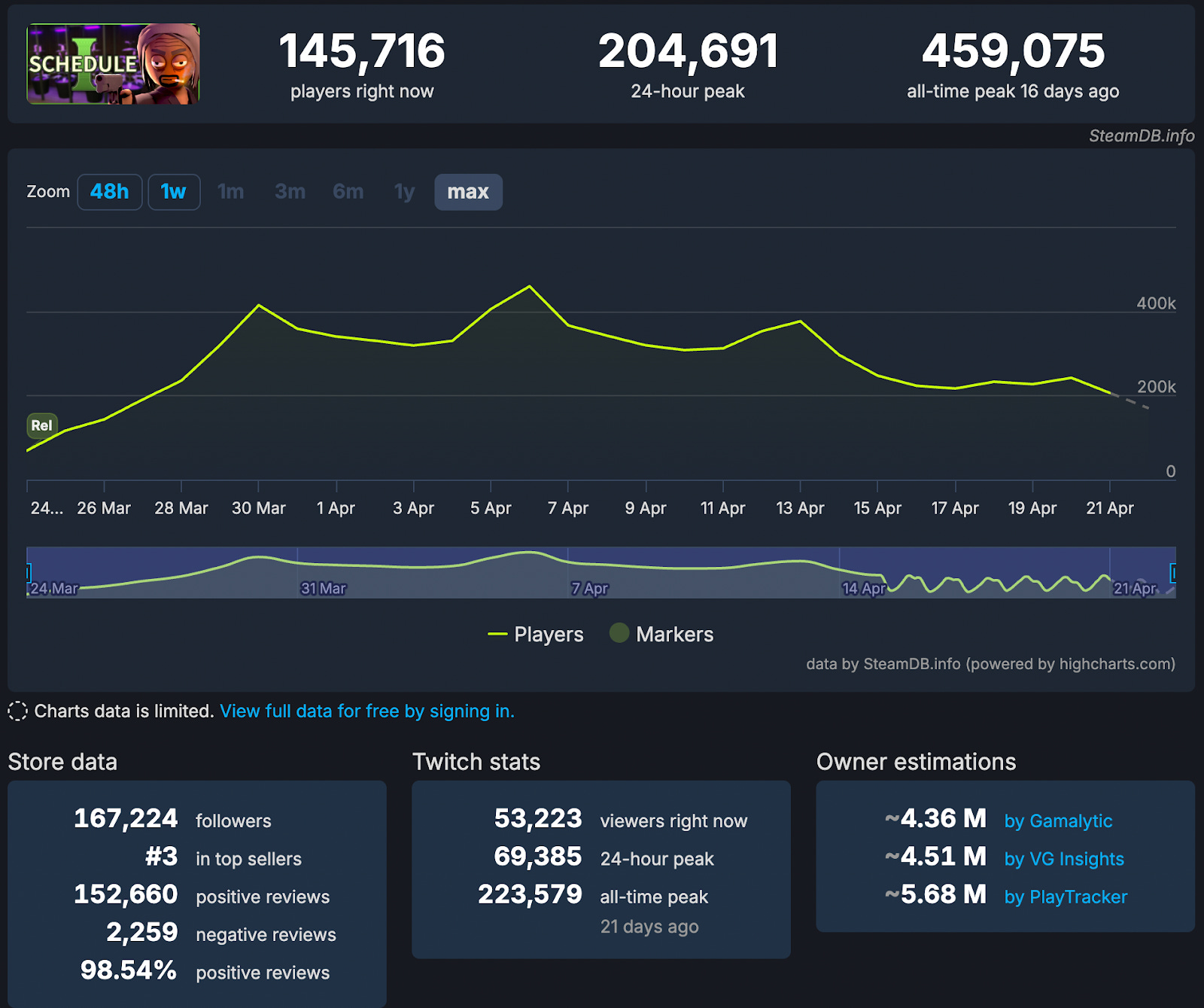
Task: Click the SteamDB.info watermark text
Action: [x=1142, y=136]
